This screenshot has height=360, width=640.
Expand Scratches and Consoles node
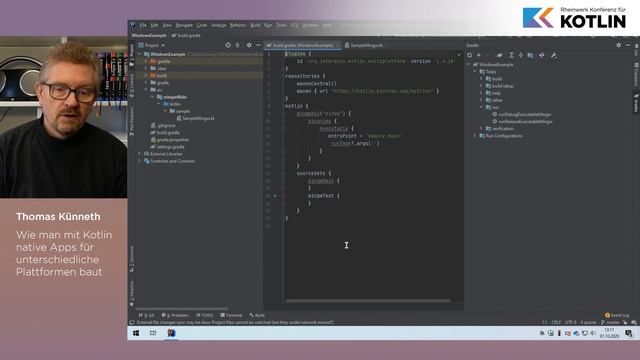tap(140, 161)
